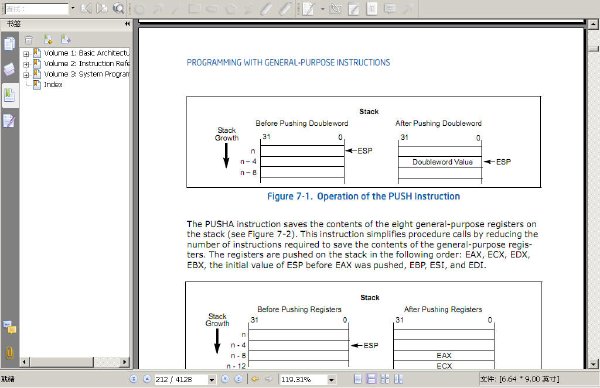
Task: Open the pages thumbnail panel in sidebar
Action: click(9, 44)
